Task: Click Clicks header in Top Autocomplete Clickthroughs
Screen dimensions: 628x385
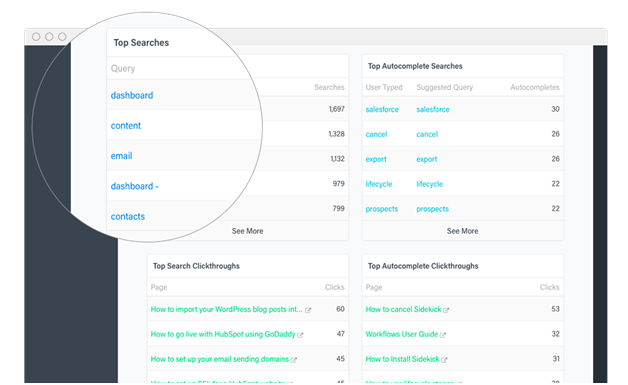Action: (x=550, y=287)
